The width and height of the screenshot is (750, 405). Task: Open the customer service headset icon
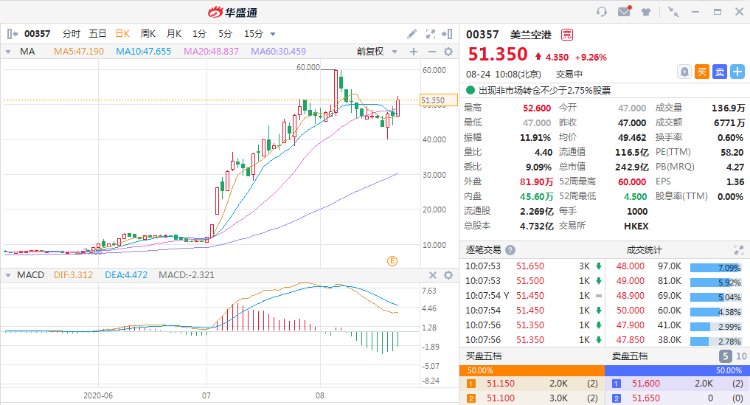coord(601,12)
